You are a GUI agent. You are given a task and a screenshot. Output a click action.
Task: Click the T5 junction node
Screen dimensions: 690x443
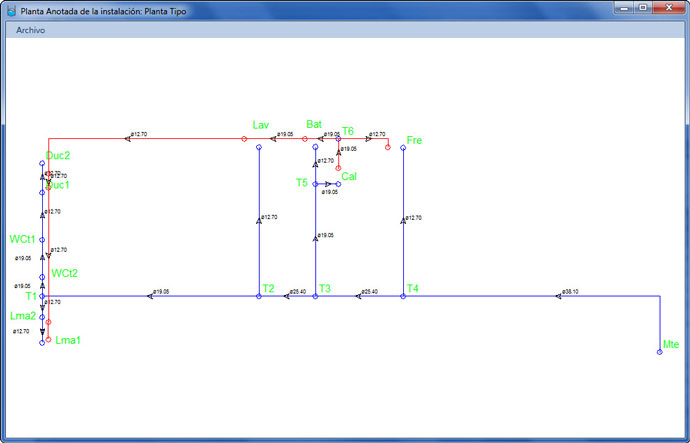click(315, 184)
